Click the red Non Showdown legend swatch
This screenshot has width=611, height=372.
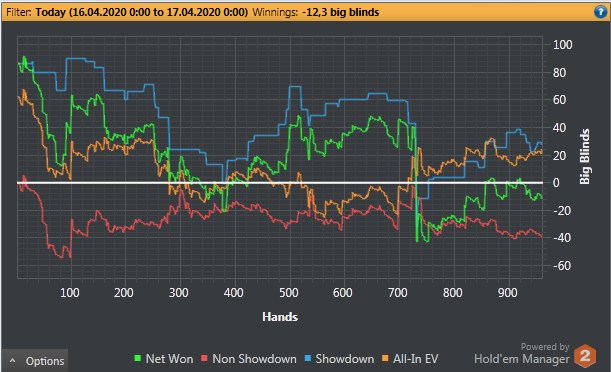[204, 358]
